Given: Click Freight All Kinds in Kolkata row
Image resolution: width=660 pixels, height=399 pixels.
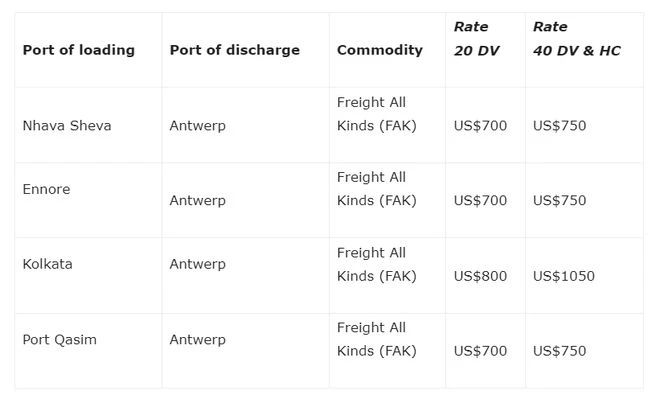Looking at the screenshot, I should pos(377,264).
